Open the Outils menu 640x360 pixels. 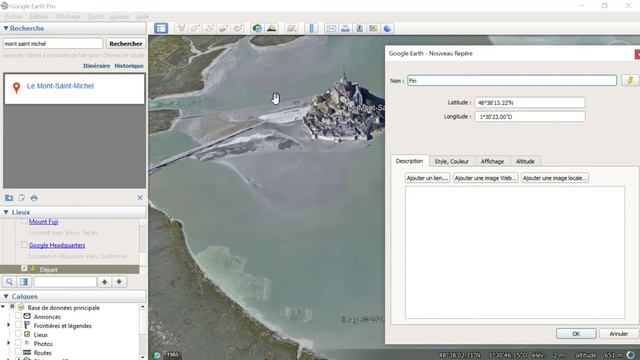pos(96,17)
